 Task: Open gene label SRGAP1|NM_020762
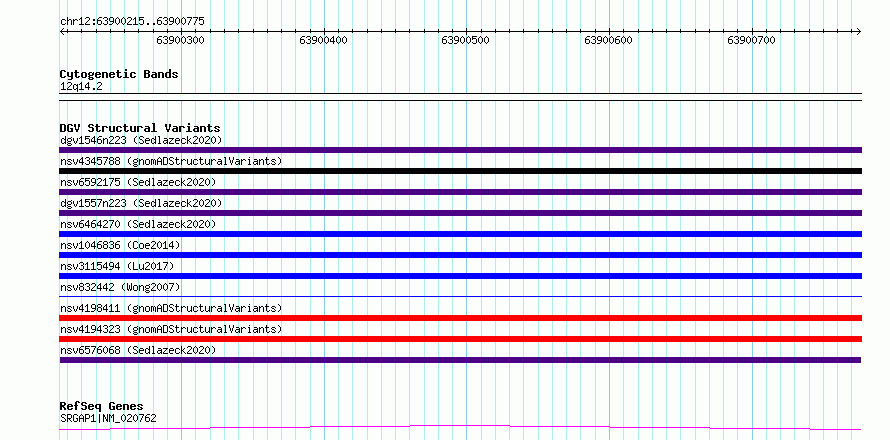(x=108, y=419)
